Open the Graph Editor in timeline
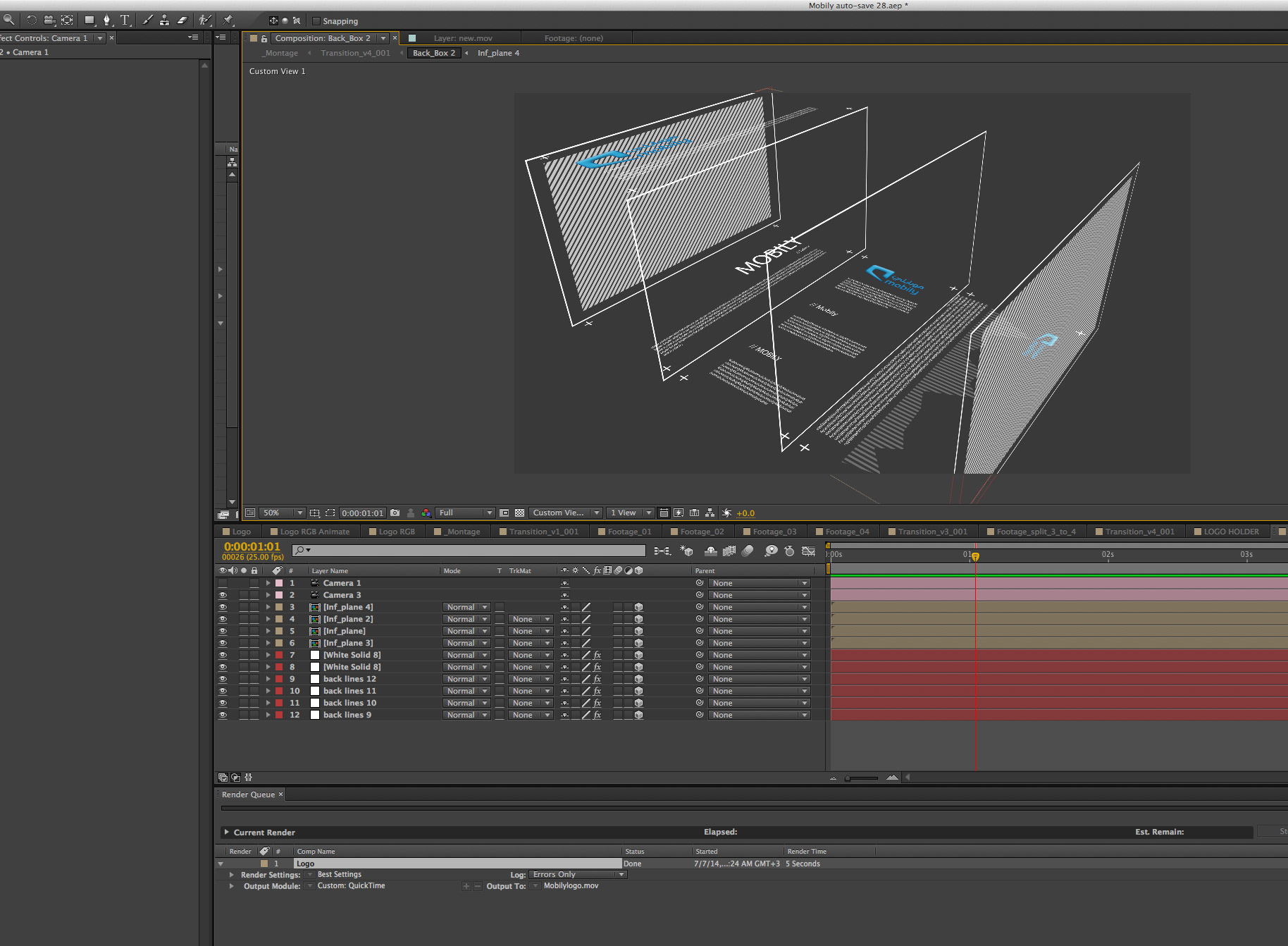1288x946 pixels. (x=808, y=551)
